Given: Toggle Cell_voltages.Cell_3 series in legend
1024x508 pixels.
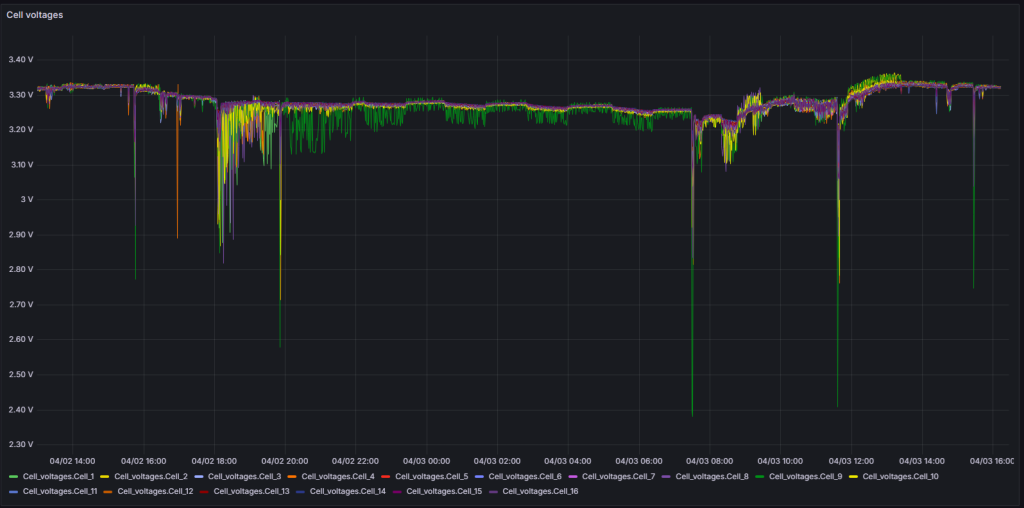Looking at the screenshot, I should 246,477.
